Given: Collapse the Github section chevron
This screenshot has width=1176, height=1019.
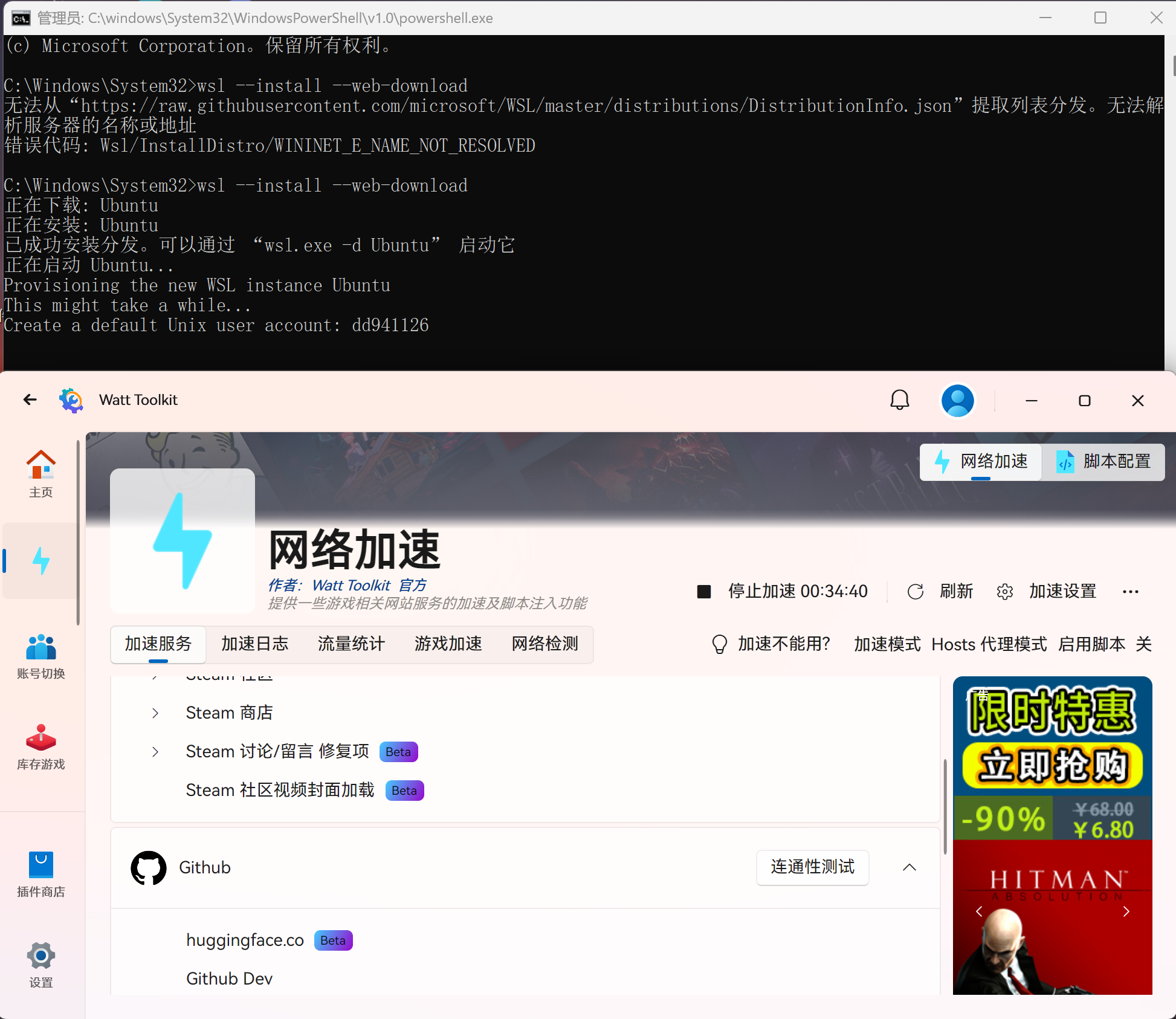Looking at the screenshot, I should pyautogui.click(x=909, y=867).
